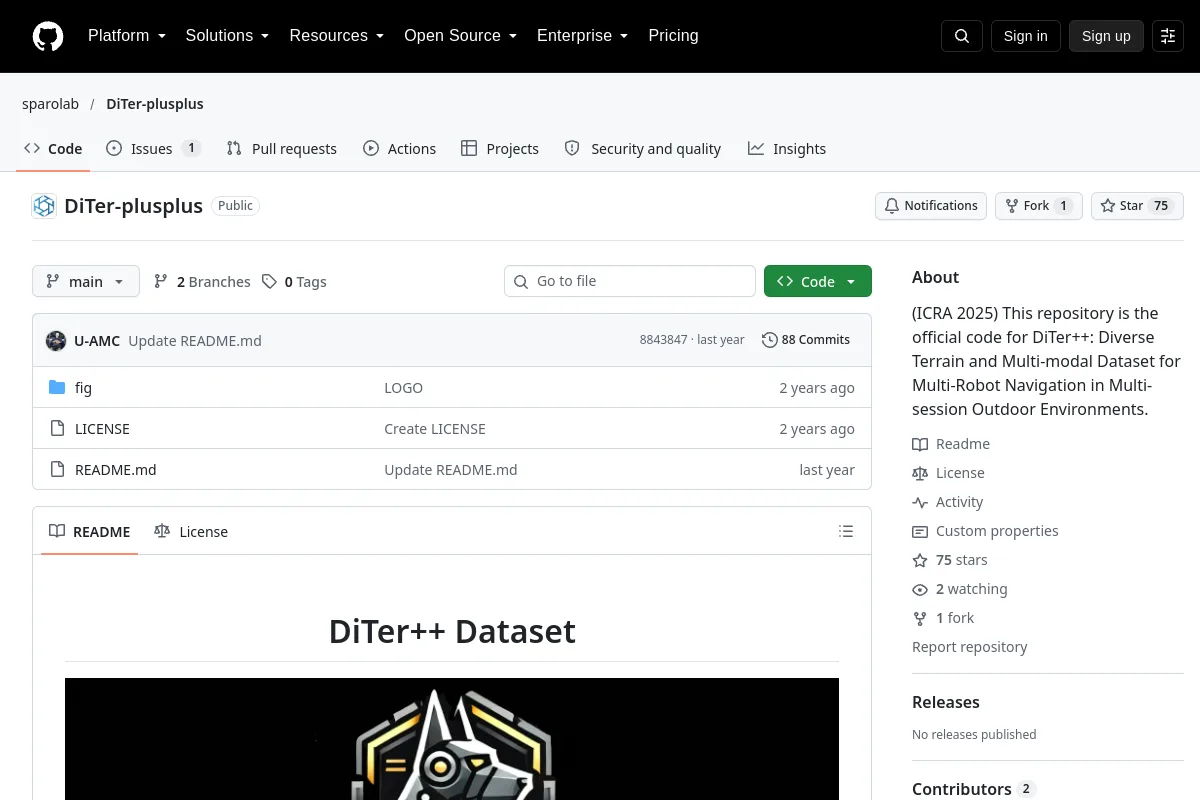Click the Readme book icon in About

pos(920,444)
